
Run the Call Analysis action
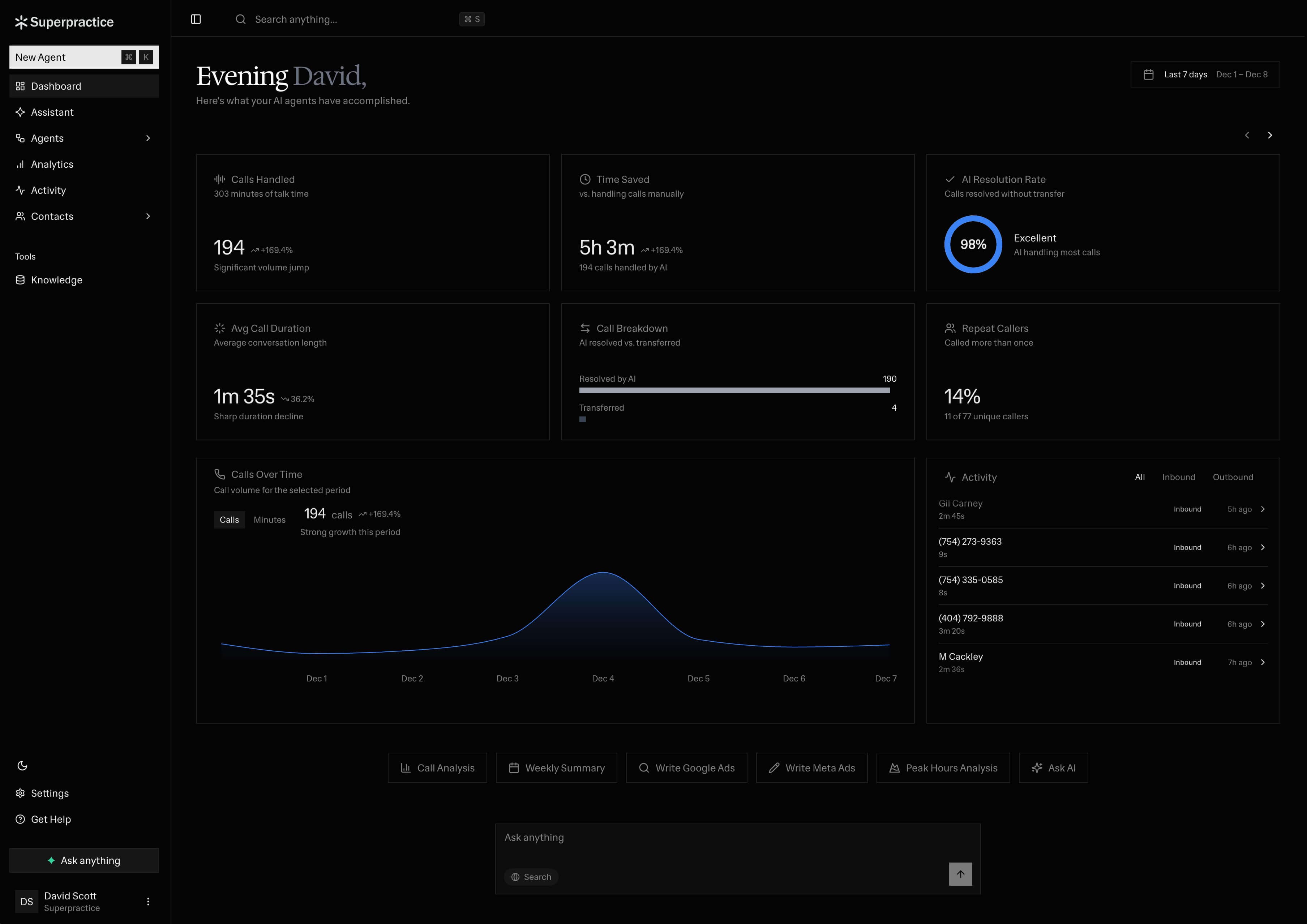click(437, 767)
